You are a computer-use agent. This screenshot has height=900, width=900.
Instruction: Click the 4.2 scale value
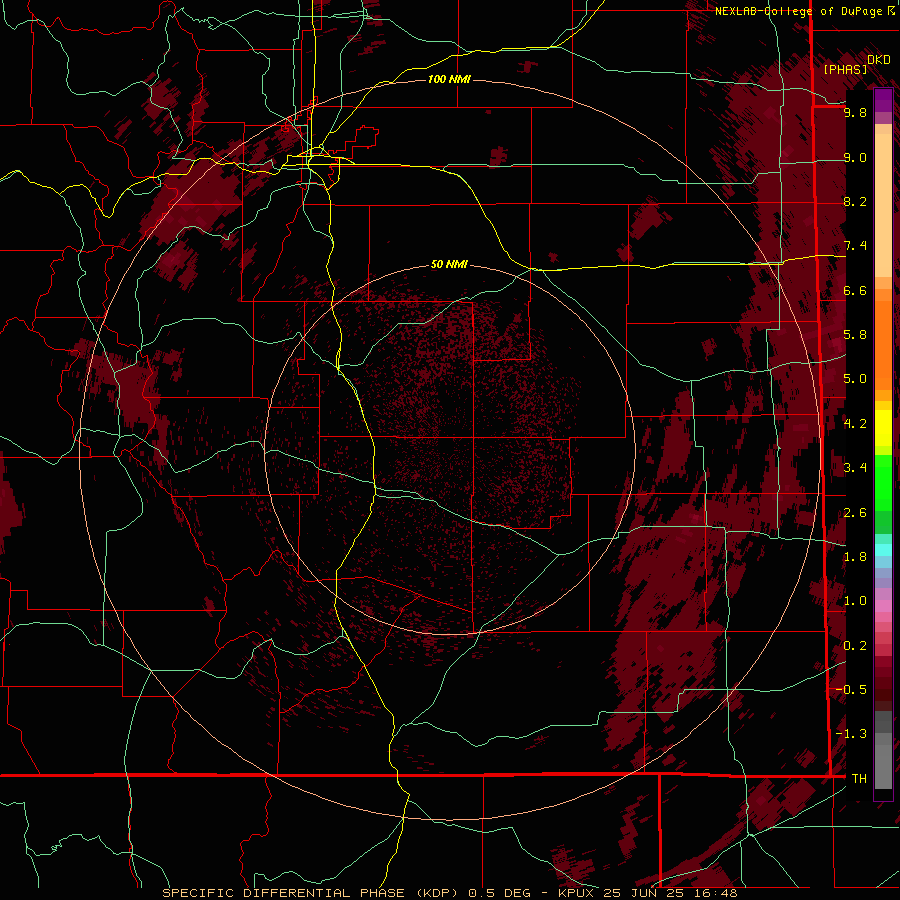[x=855, y=424]
